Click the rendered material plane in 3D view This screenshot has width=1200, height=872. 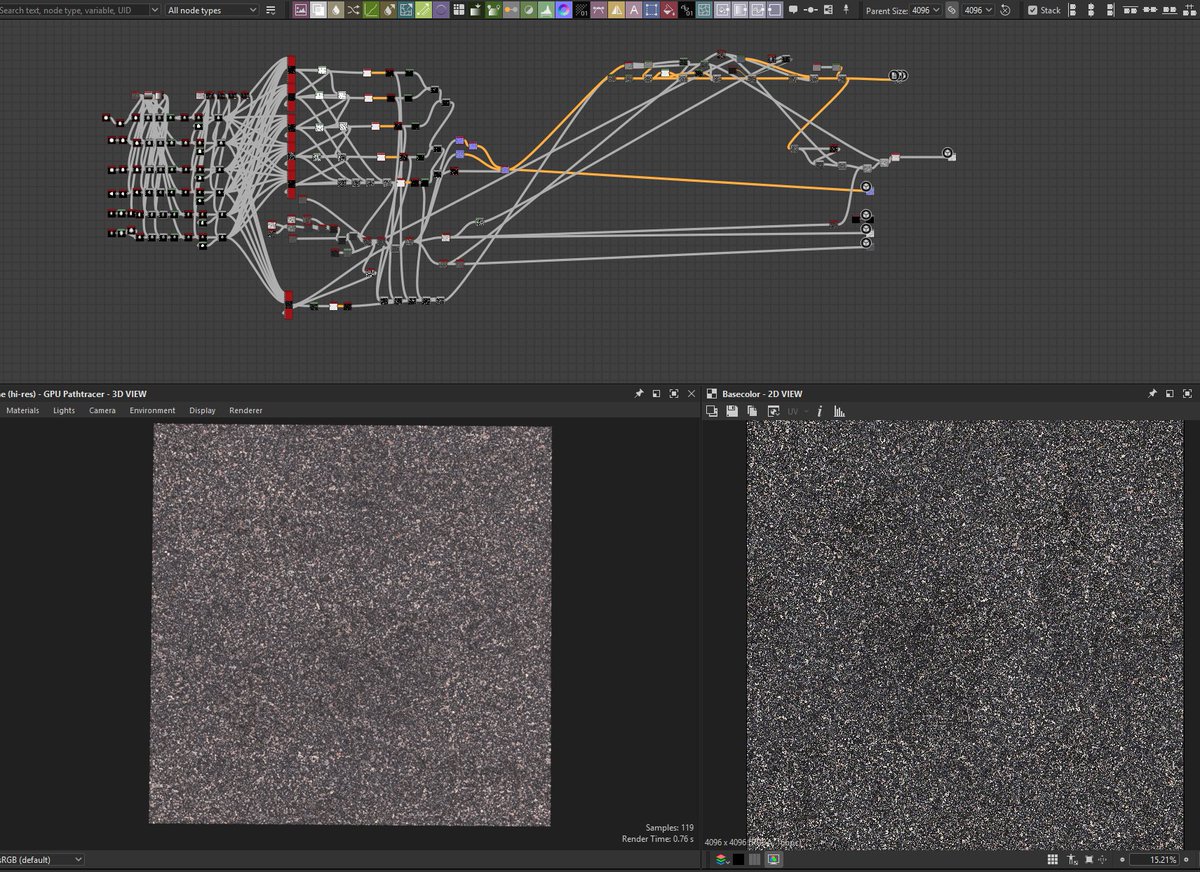pyautogui.click(x=351, y=625)
